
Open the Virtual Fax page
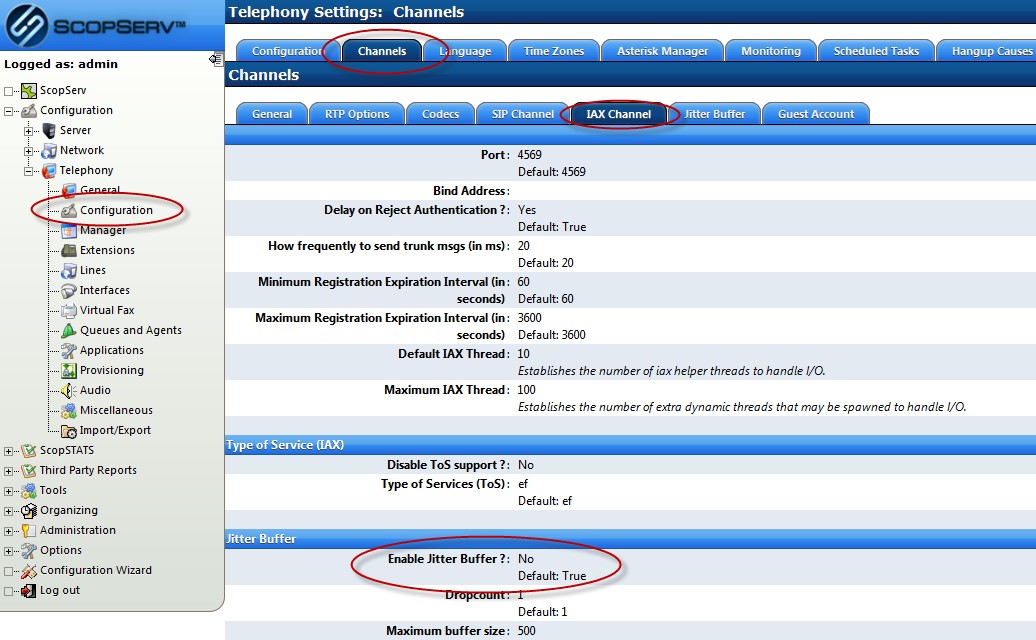pyautogui.click(x=107, y=310)
